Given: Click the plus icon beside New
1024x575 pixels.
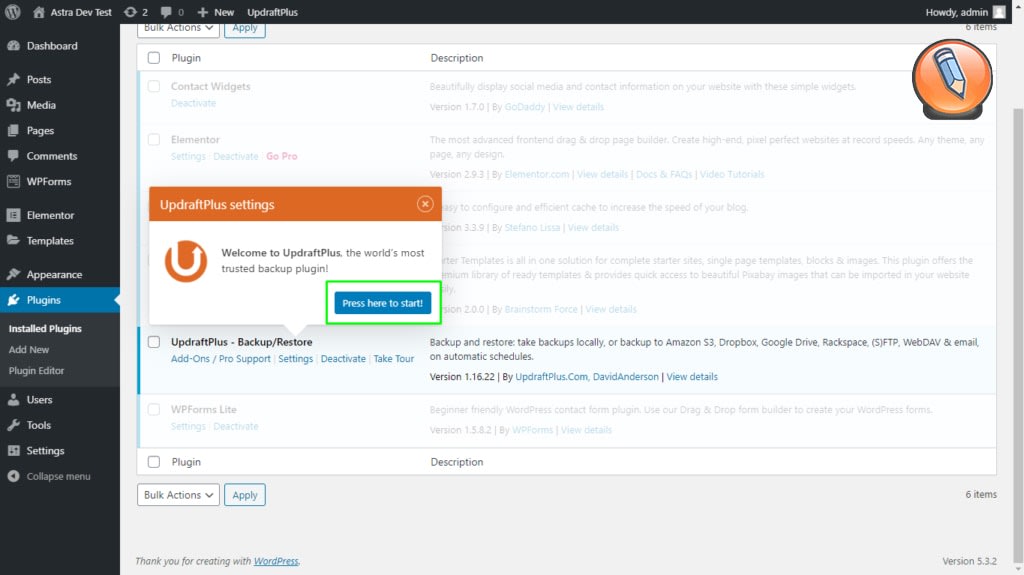Looking at the screenshot, I should [x=202, y=12].
